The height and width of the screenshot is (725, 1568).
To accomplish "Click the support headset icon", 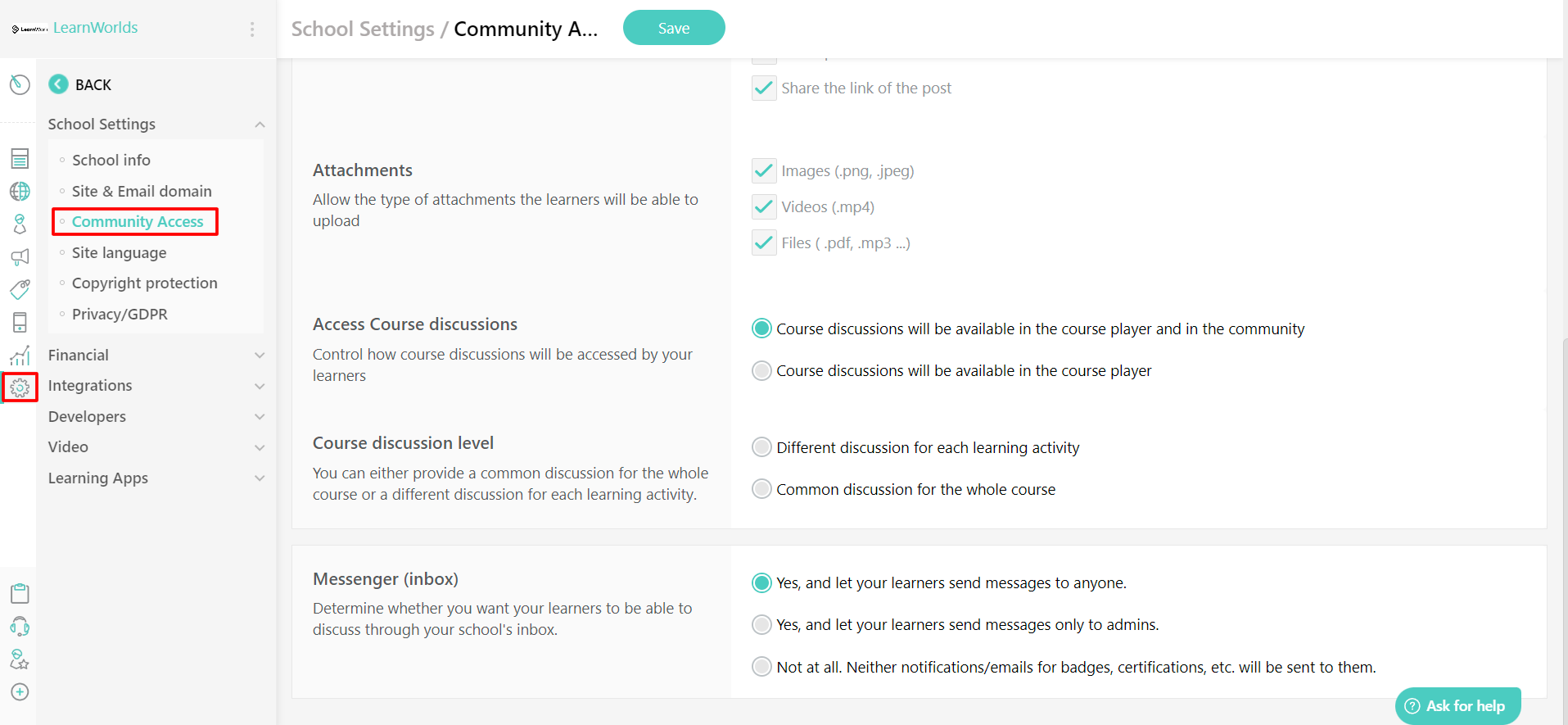I will pyautogui.click(x=20, y=626).
